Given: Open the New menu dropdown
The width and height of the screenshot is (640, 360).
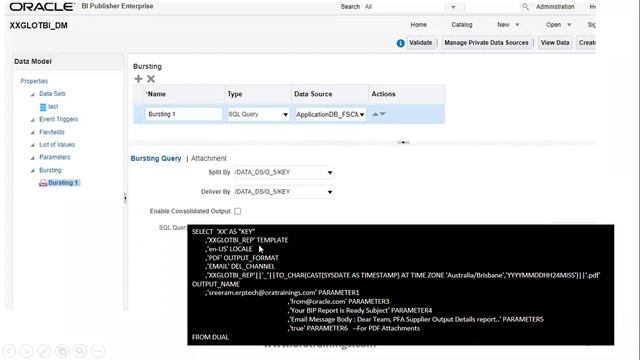Looking at the screenshot, I should tap(517, 25).
